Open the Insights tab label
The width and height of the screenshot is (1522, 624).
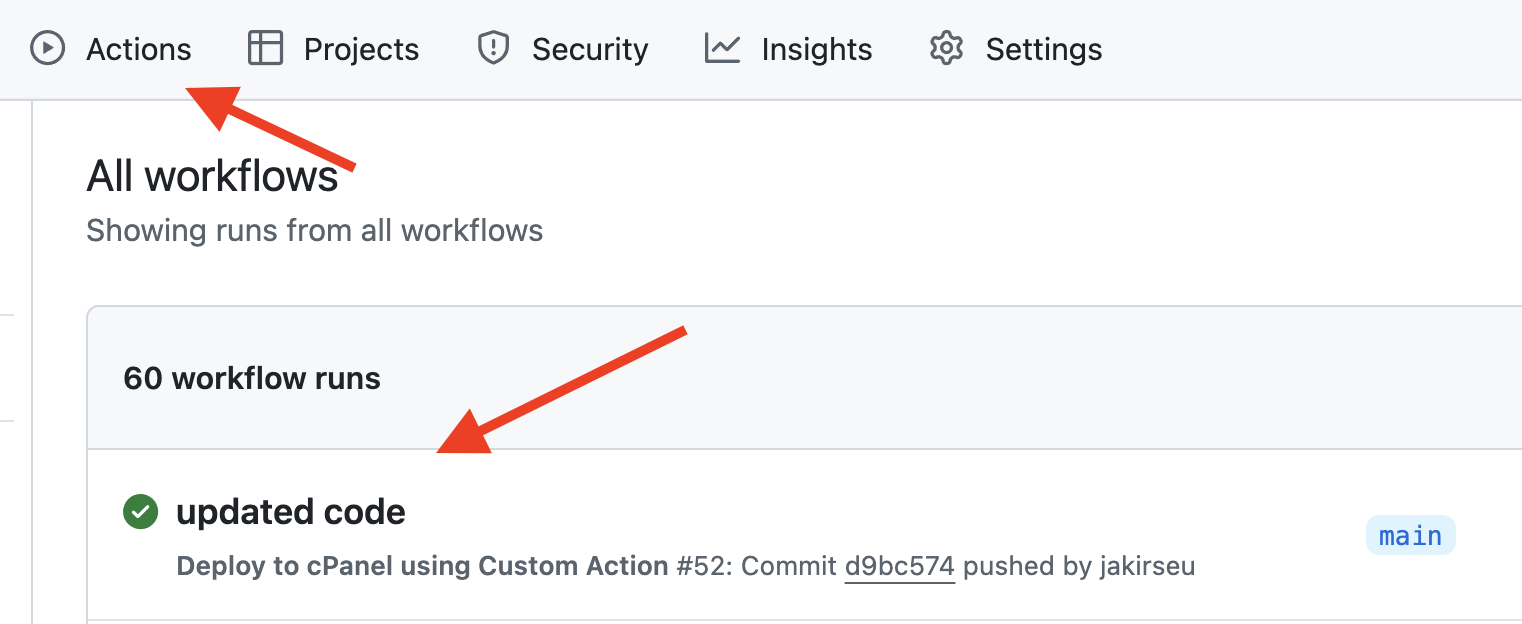(x=816, y=49)
